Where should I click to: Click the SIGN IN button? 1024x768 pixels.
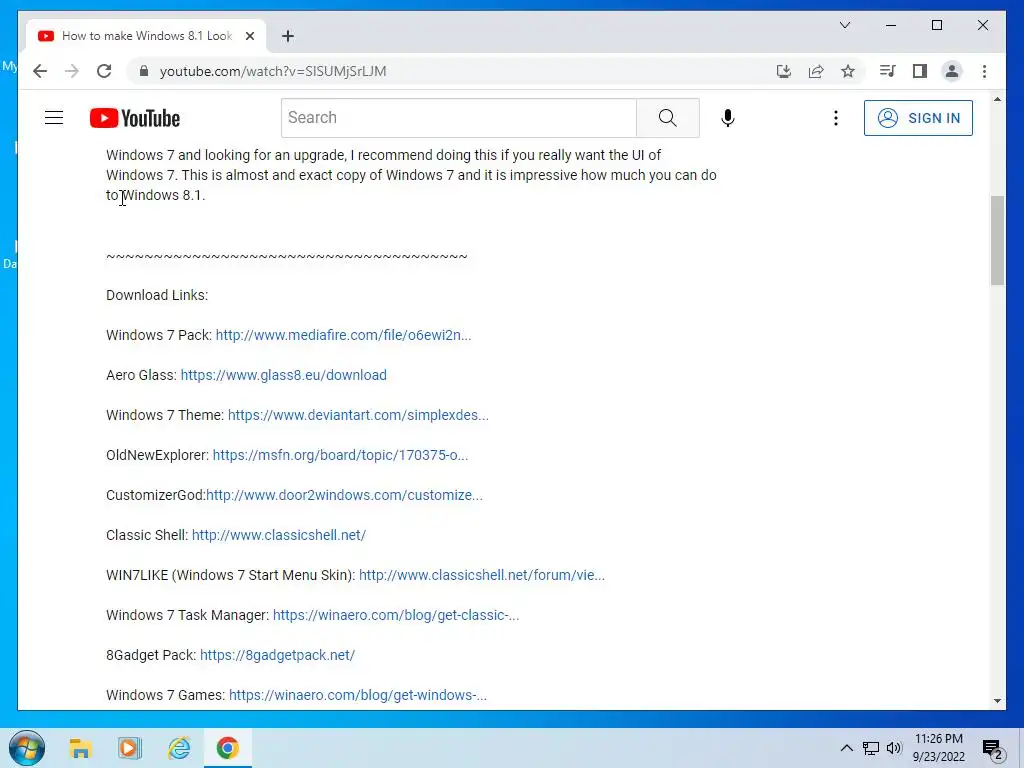click(918, 118)
